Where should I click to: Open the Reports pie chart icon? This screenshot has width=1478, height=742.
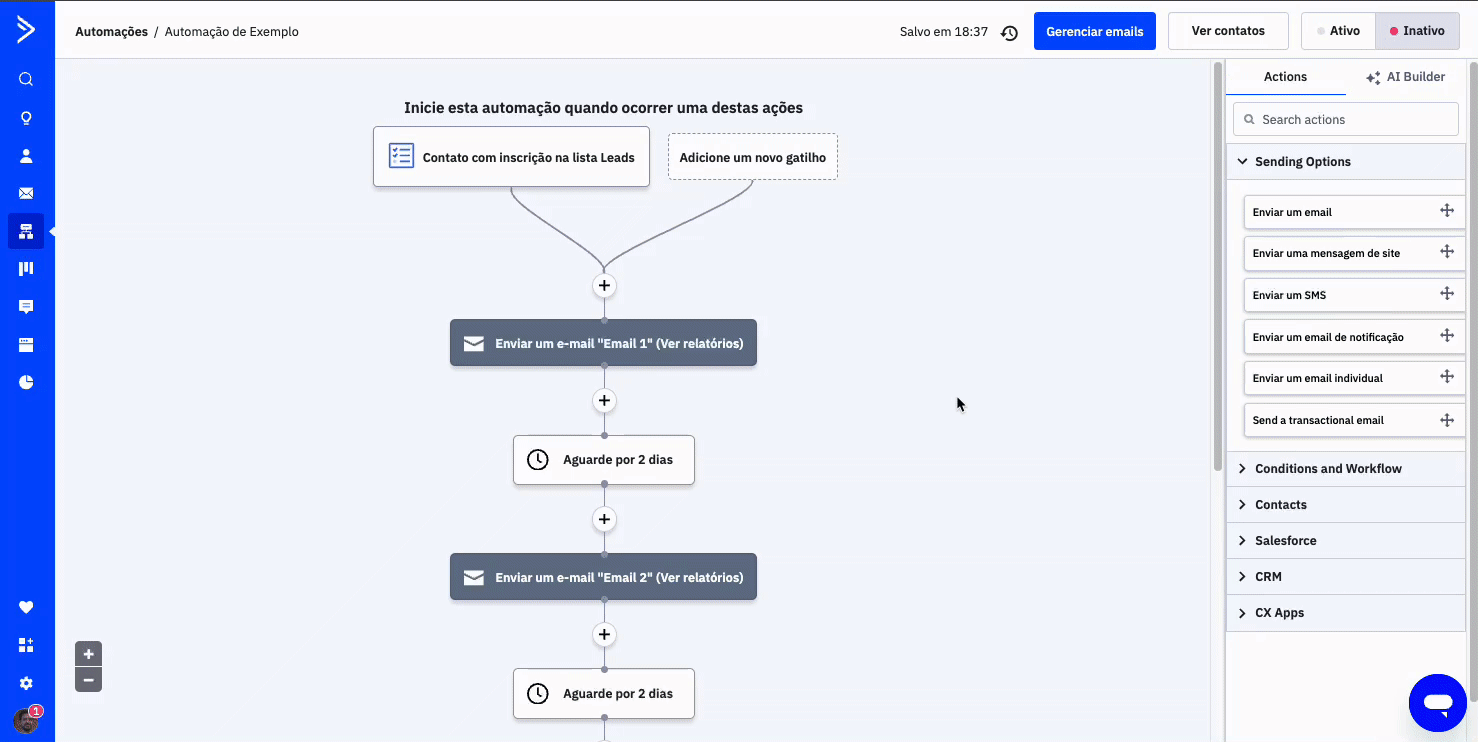tap(26, 382)
